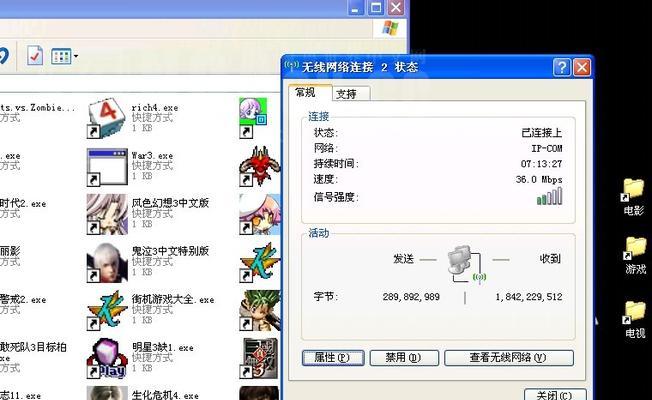Screen dimensions: 652x400
Task: Click the network name IP-COM
Action: [546, 148]
